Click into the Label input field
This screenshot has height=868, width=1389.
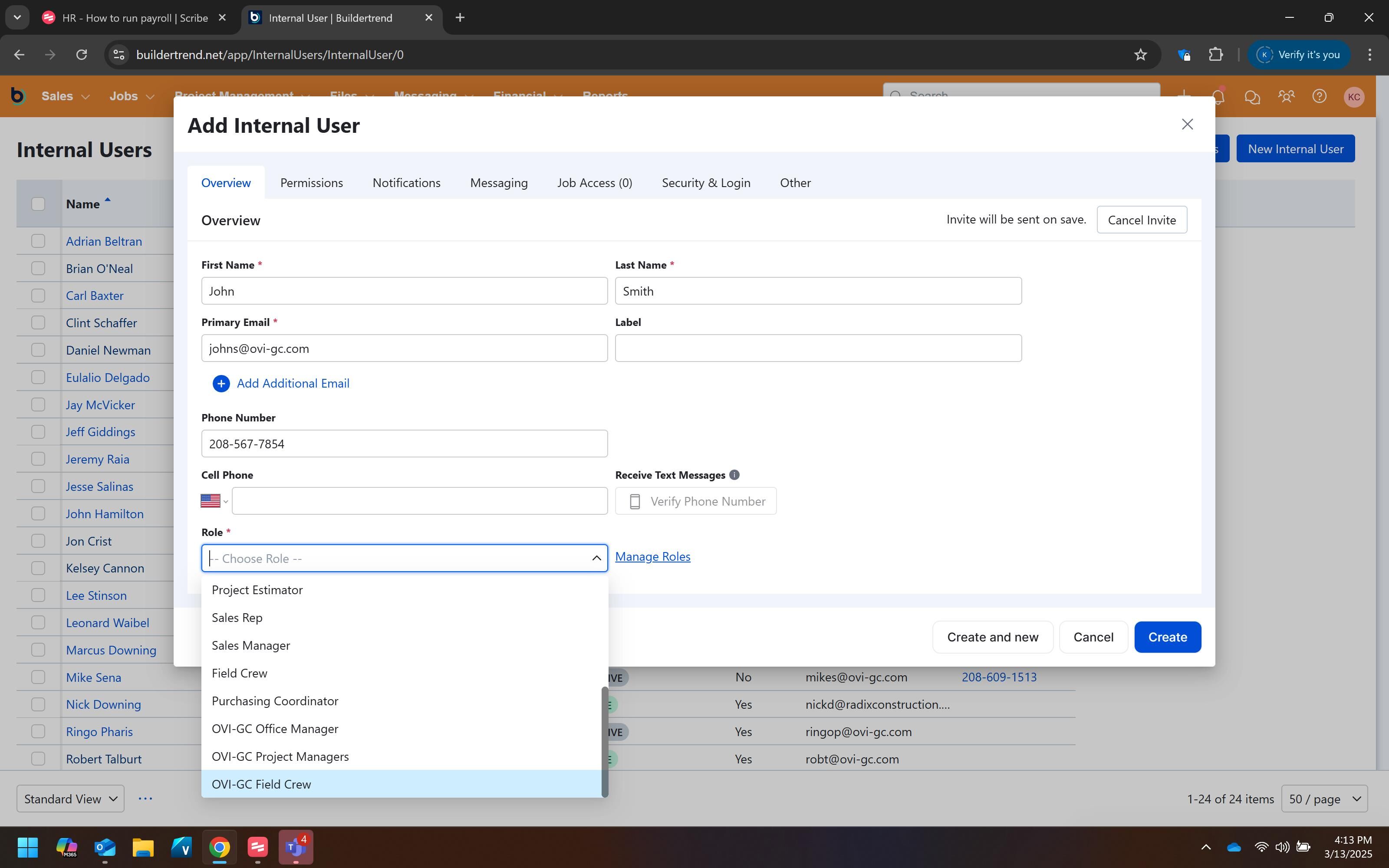click(x=818, y=348)
